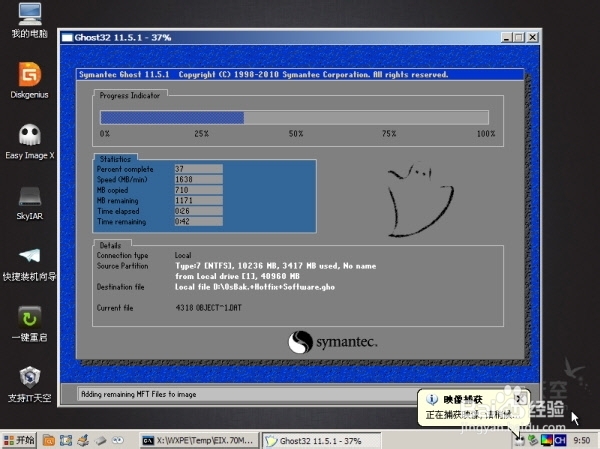The width and height of the screenshot is (600, 449).
Task: Open the My Computer desktop icon
Action: pyautogui.click(x=29, y=19)
